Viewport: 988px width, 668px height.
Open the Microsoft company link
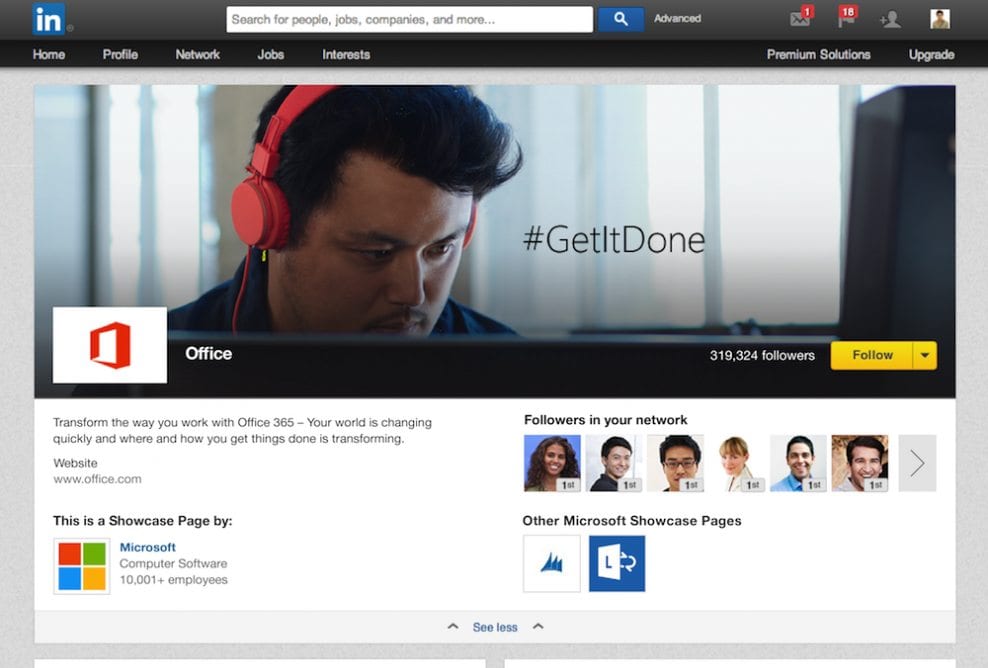click(147, 547)
